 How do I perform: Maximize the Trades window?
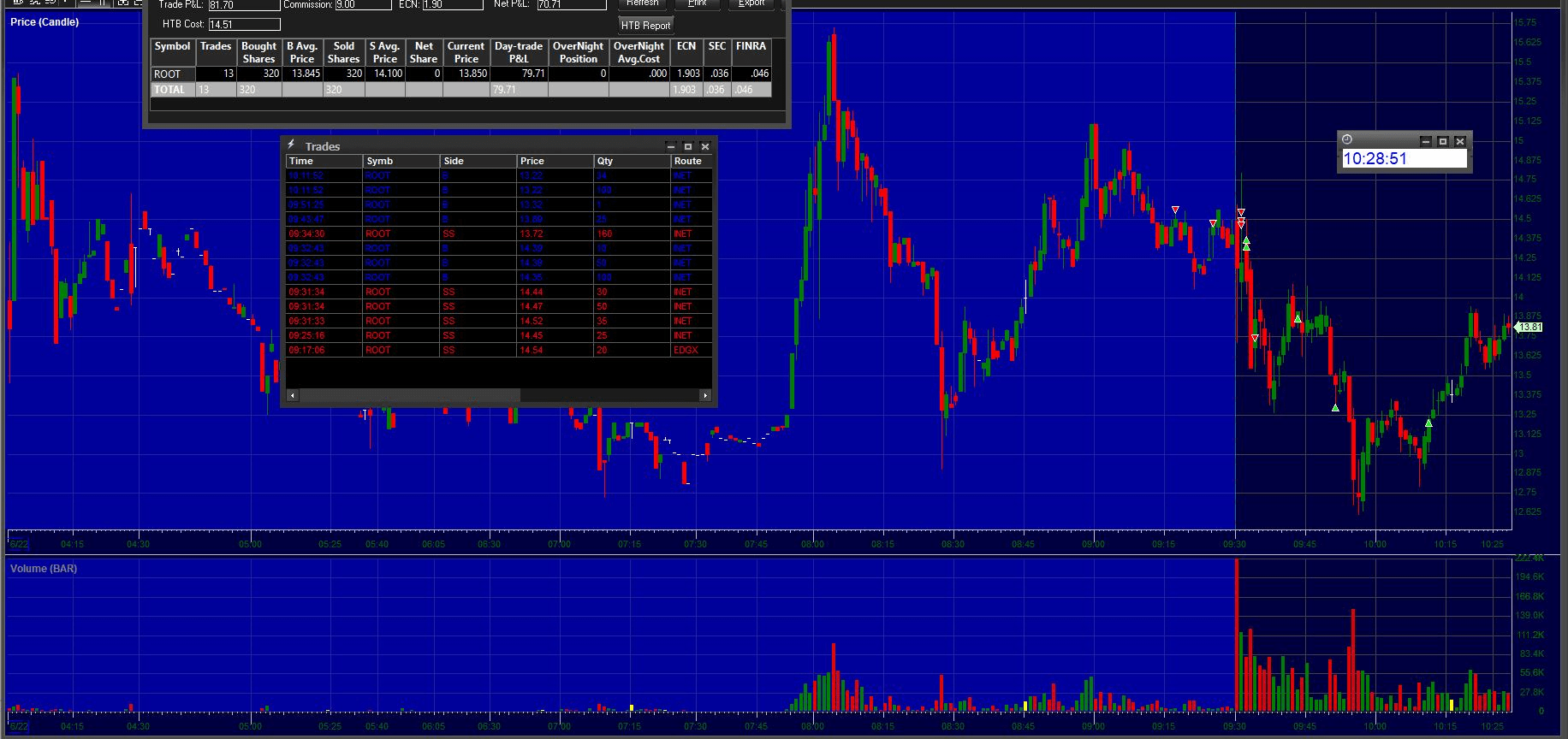687,146
